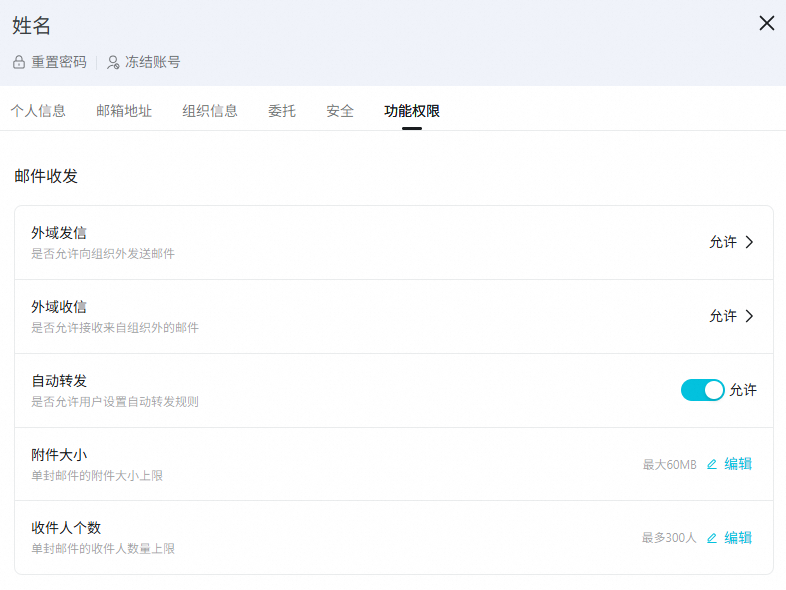The width and height of the screenshot is (786, 590).
Task: Expand 外域发信 chevron arrow
Action: pos(749,242)
